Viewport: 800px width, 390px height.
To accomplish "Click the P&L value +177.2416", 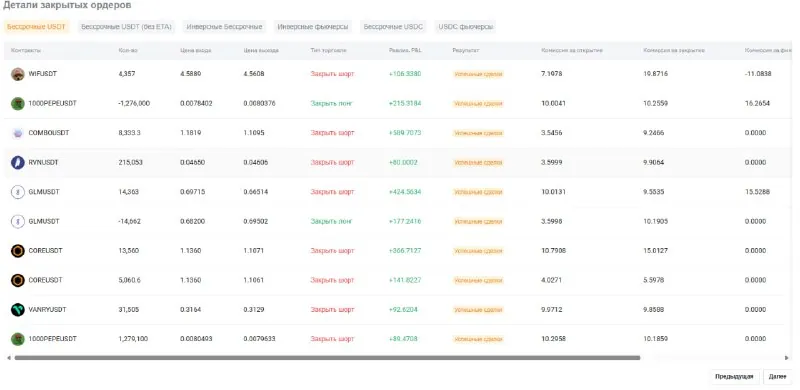I will coord(405,222).
